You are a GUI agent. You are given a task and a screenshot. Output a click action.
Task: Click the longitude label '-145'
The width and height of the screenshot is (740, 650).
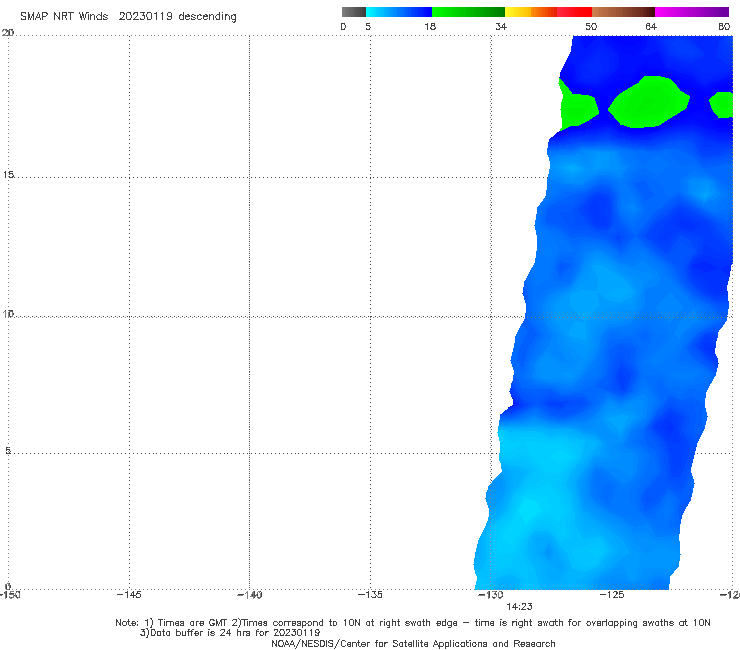tap(129, 594)
